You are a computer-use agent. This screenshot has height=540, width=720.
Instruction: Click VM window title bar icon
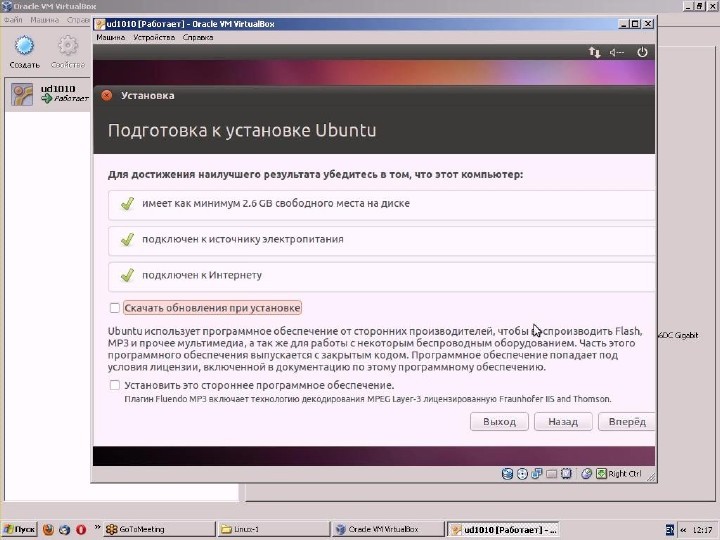(100, 24)
